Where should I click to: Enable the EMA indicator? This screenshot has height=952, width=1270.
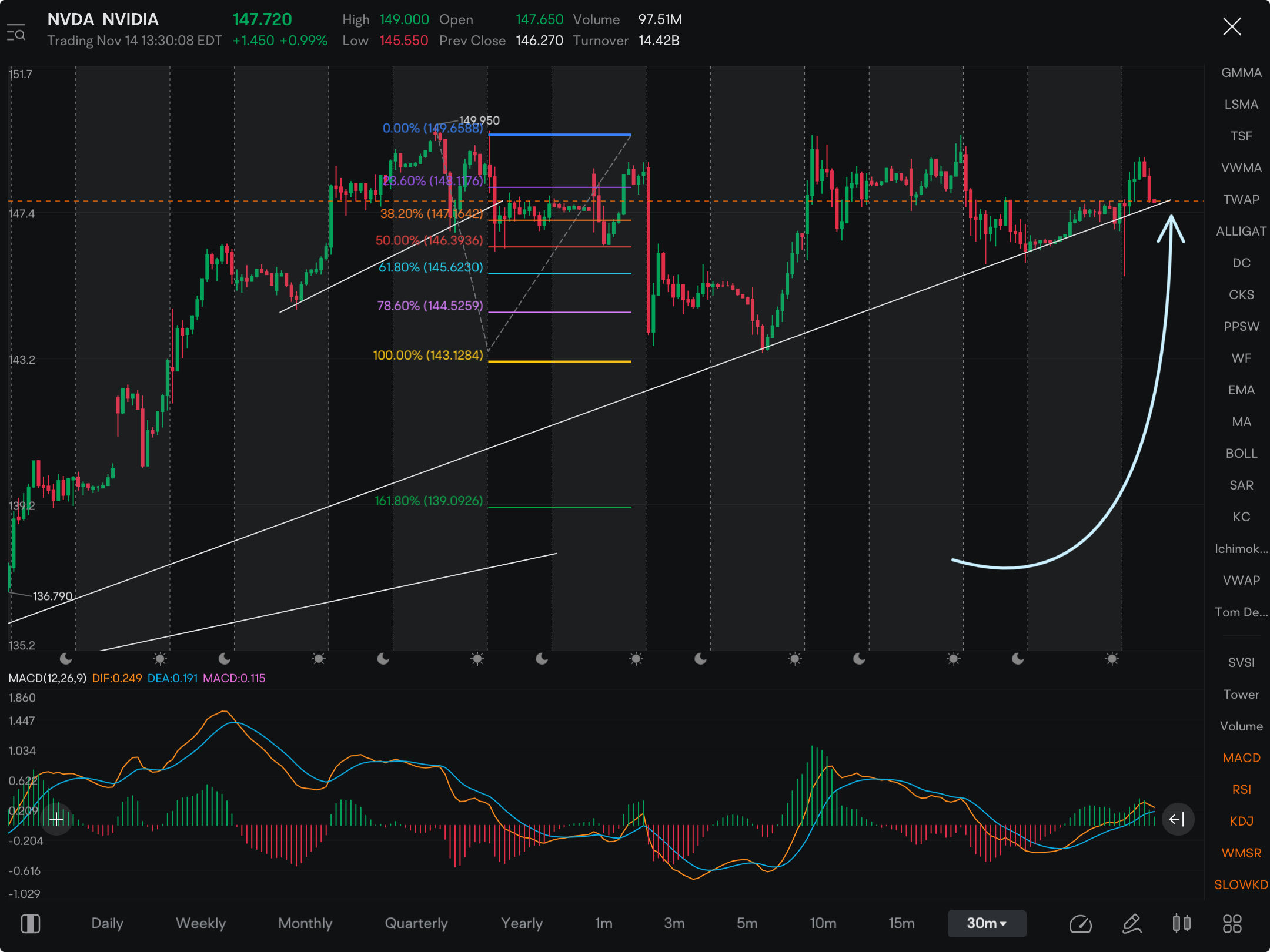click(1241, 390)
